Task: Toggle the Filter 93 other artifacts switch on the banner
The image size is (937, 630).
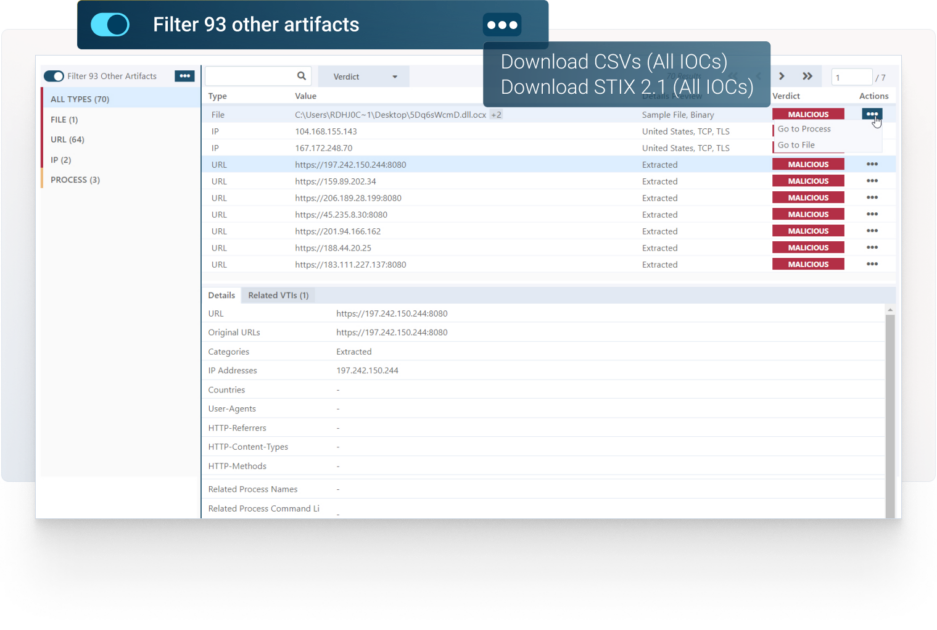Action: (110, 24)
